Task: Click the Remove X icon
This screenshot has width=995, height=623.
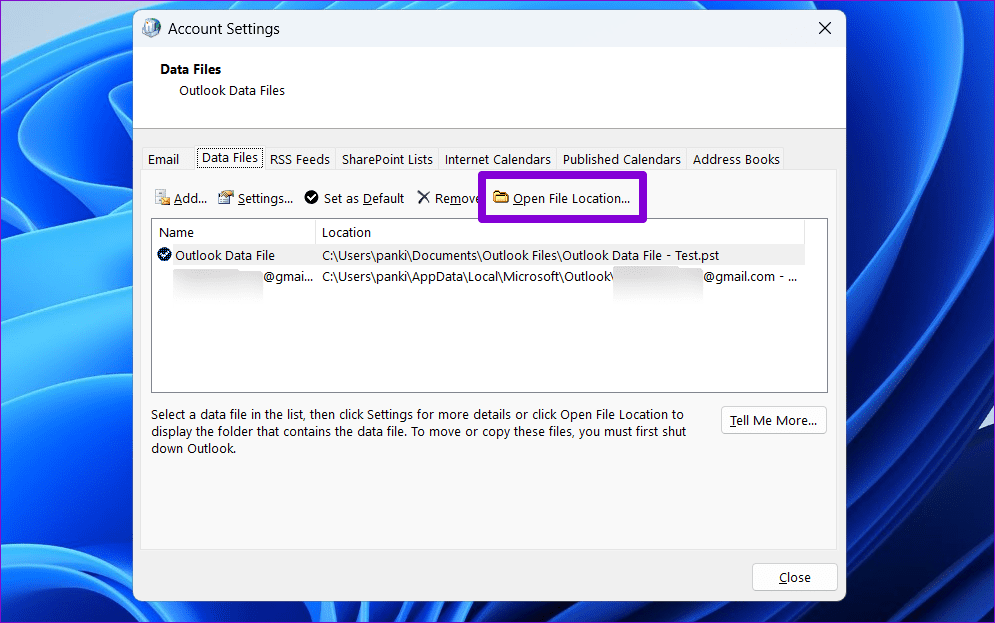Action: [x=423, y=197]
